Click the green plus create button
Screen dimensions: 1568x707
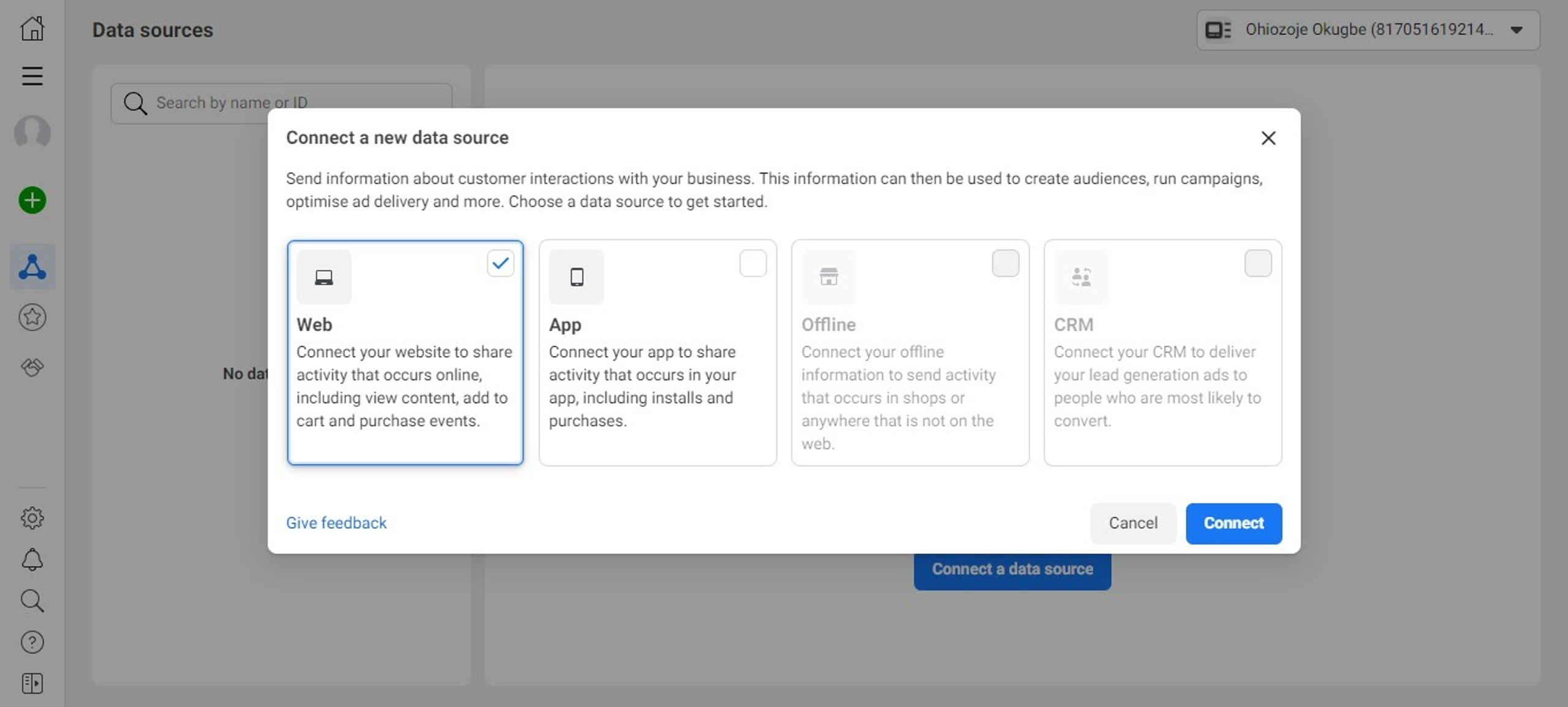click(x=32, y=200)
